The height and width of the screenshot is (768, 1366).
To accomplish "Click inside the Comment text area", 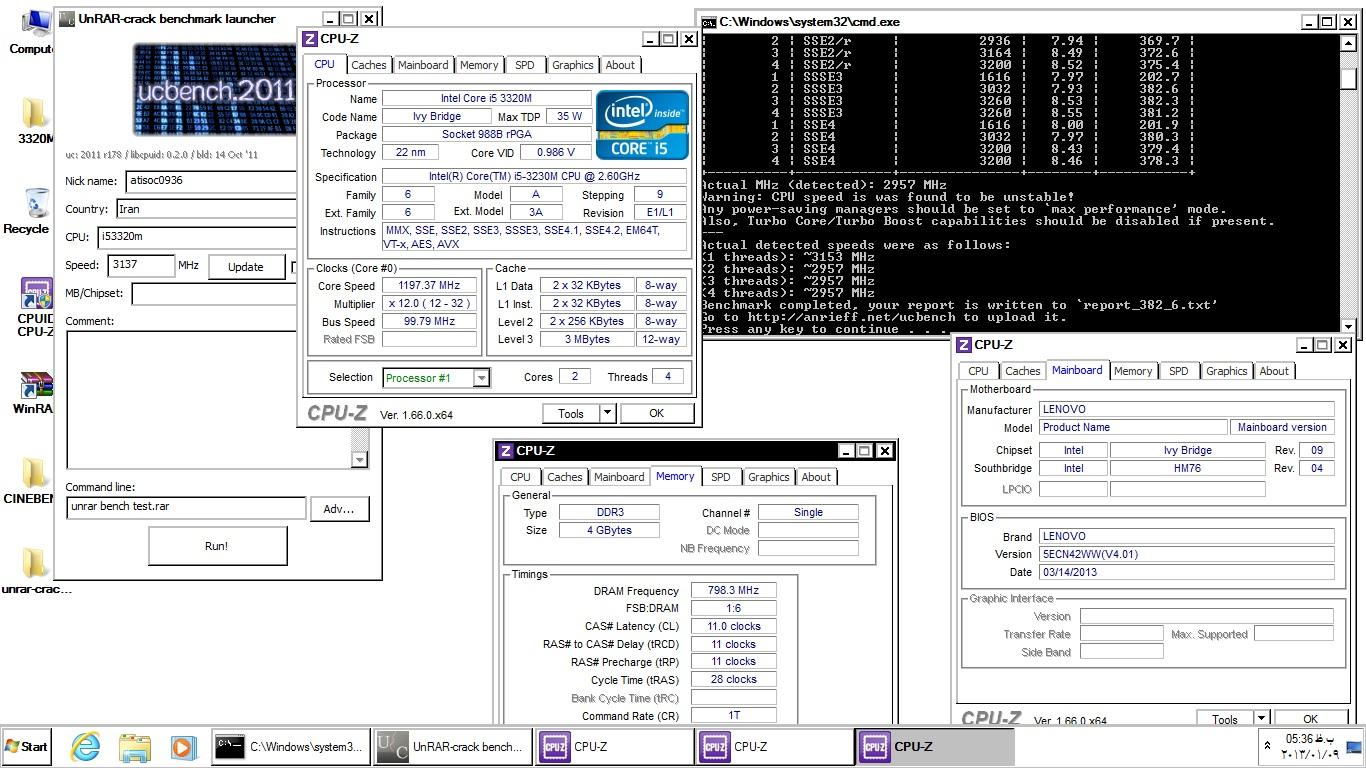I will (x=209, y=399).
